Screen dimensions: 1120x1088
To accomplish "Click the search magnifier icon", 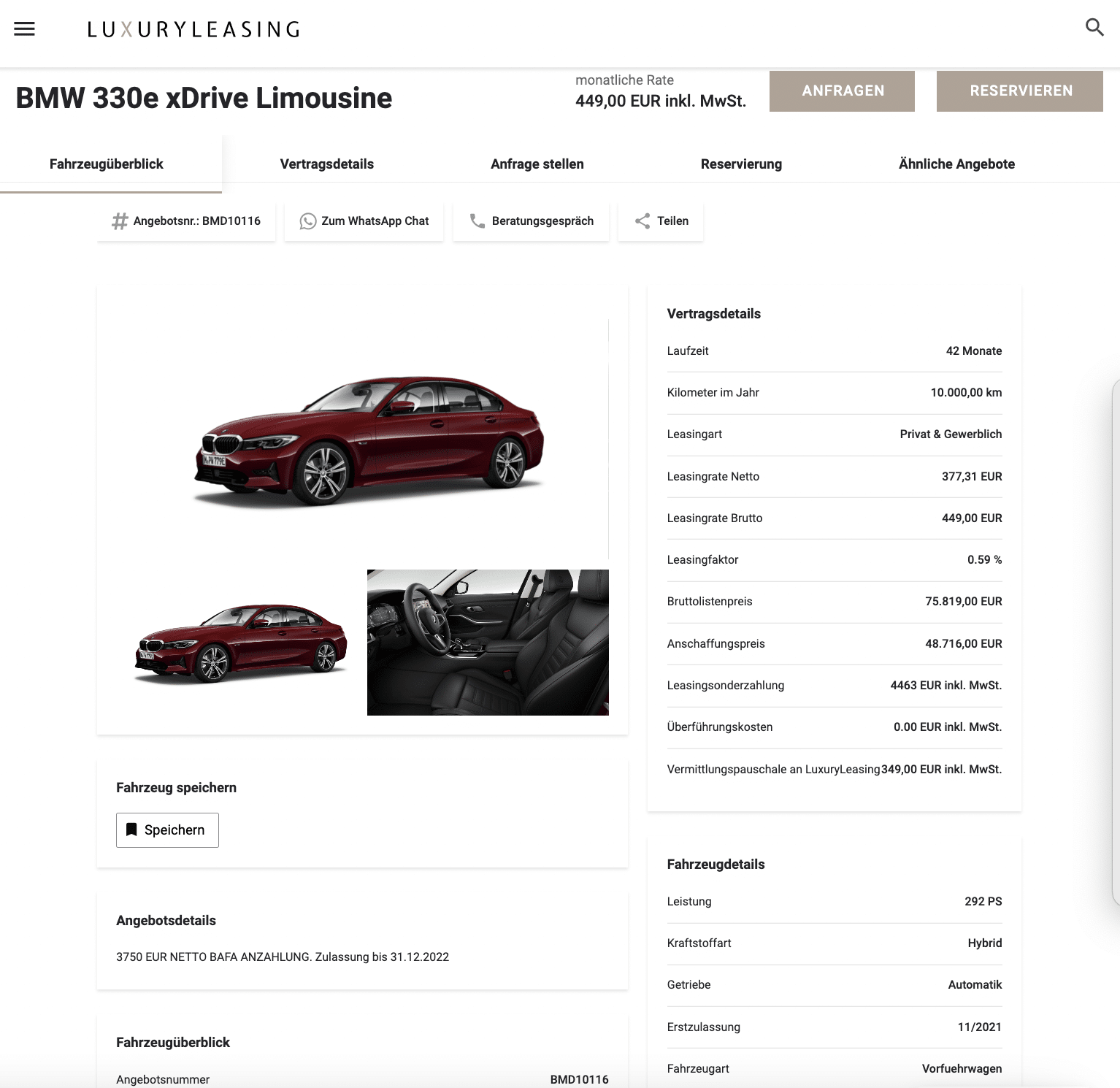I will pyautogui.click(x=1094, y=28).
